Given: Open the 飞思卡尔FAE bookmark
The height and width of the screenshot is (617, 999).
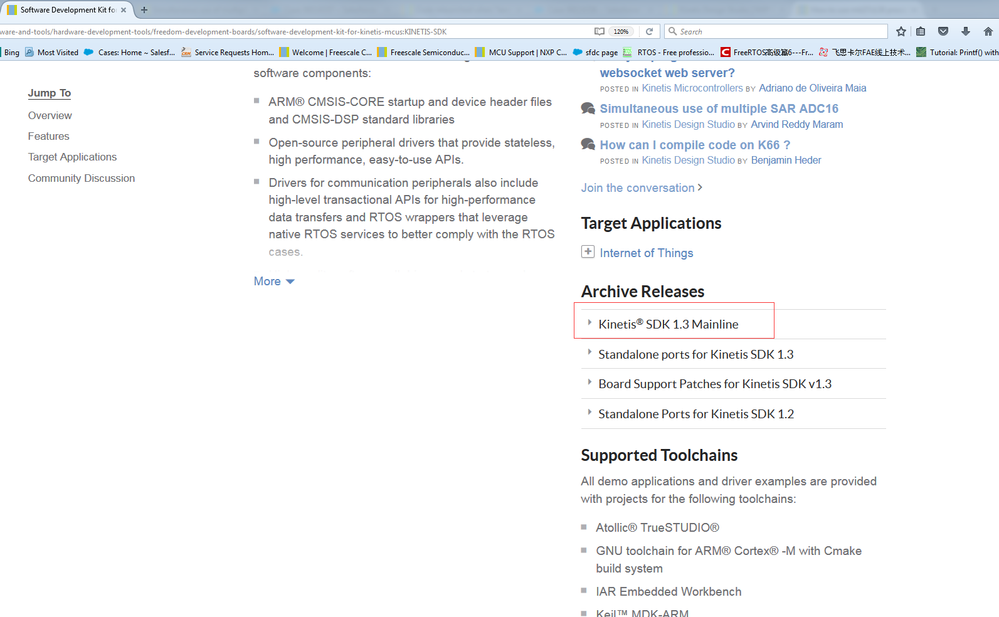Looking at the screenshot, I should coord(865,52).
